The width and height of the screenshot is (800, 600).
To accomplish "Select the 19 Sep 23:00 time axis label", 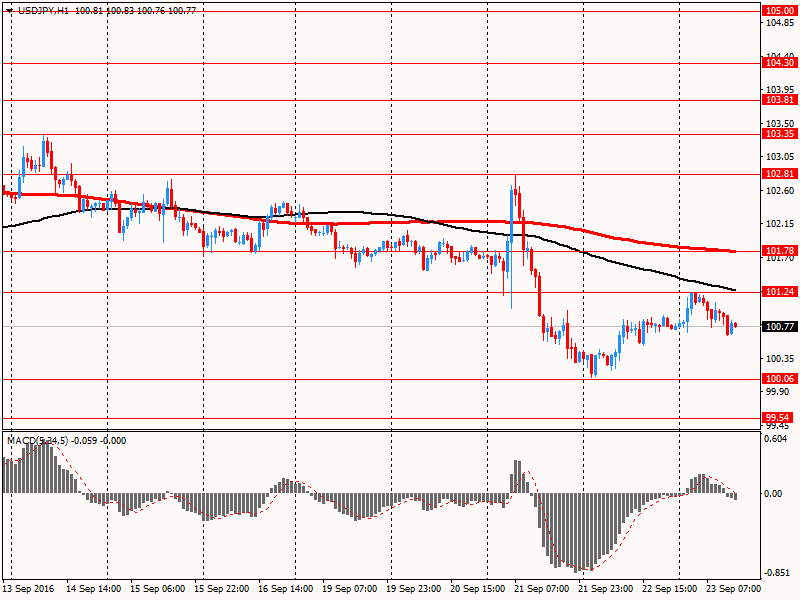I will (x=413, y=589).
